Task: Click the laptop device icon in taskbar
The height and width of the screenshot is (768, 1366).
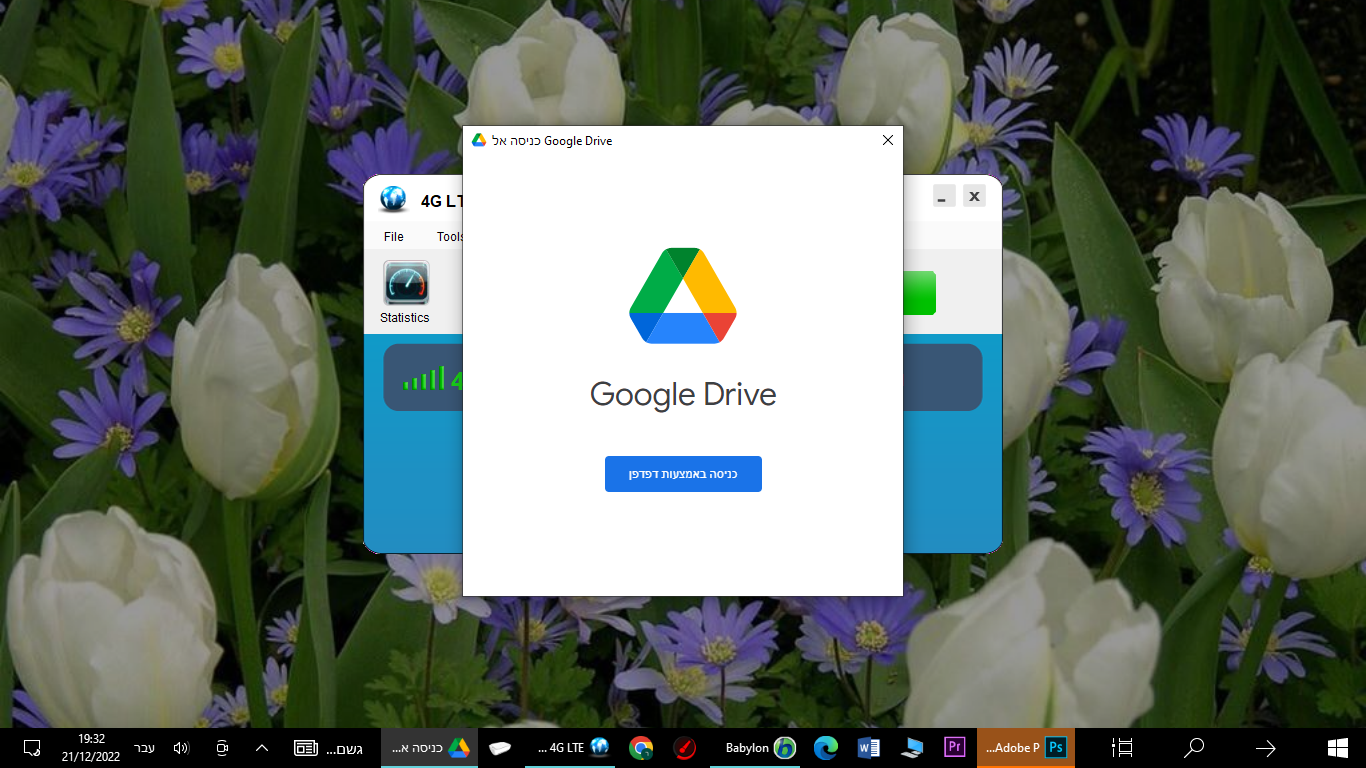Action: 911,748
